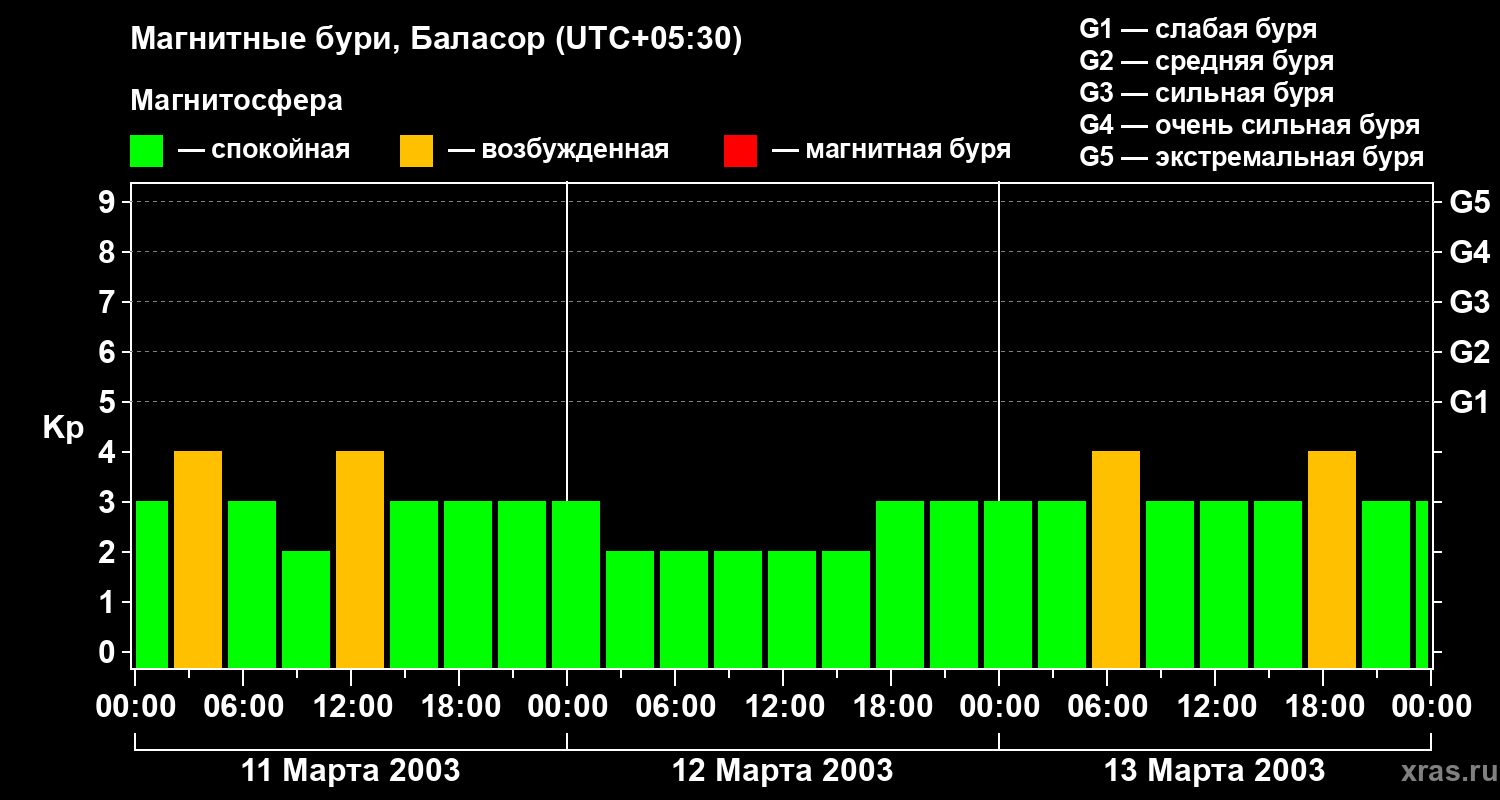
Task: Click the "— магнитная буря" legend label
Action: click(x=892, y=151)
